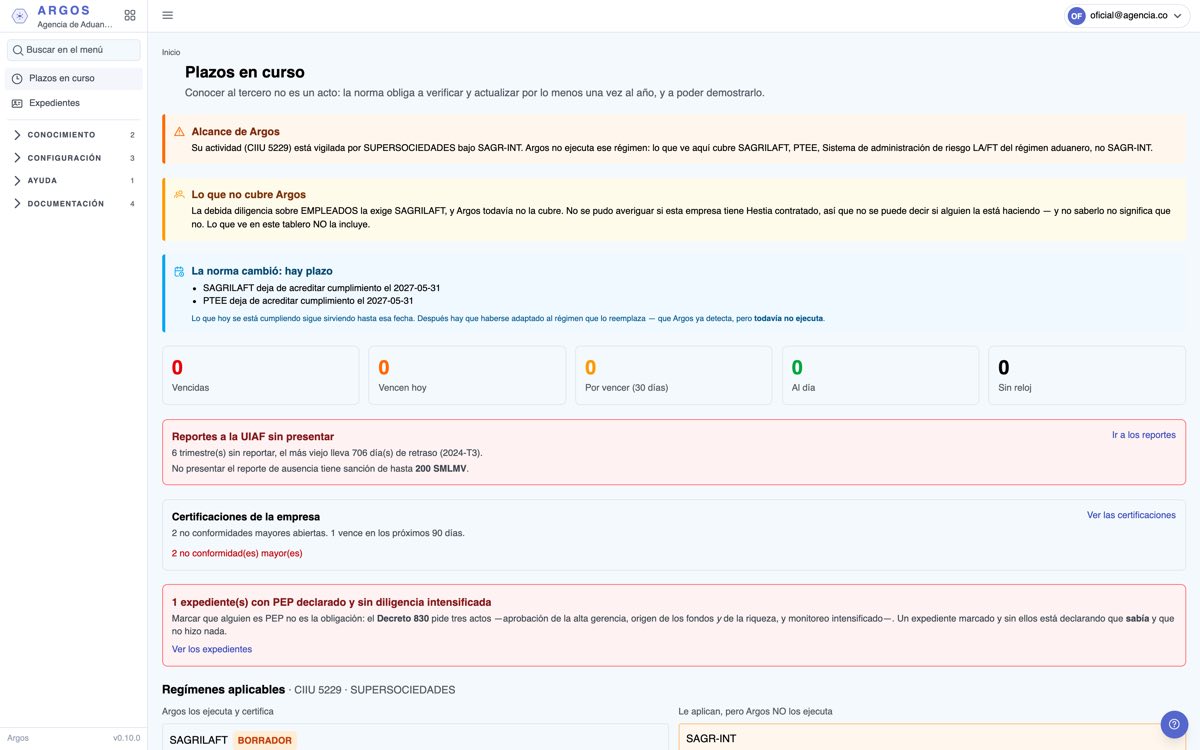This screenshot has height=750, width=1200.
Task: Click the 2 no conformidad(es) mayor(es) text
Action: pyautogui.click(x=237, y=553)
